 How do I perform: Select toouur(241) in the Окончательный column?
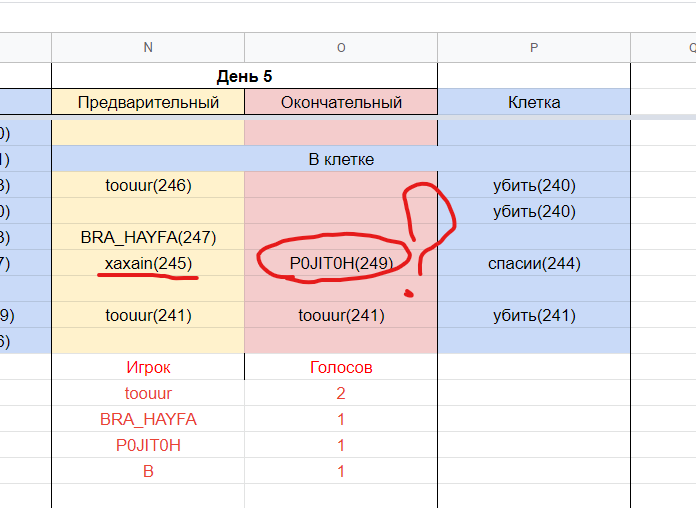point(341,316)
